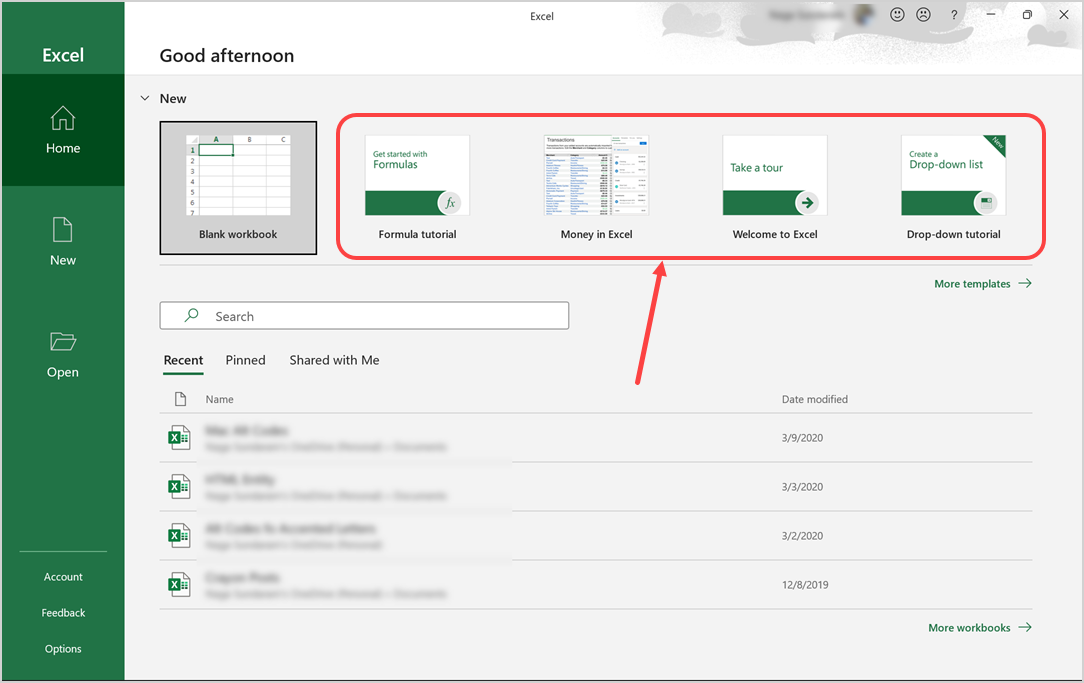Click the Home icon in sidebar
Viewport: 1084px width, 683px height.
pos(62,119)
